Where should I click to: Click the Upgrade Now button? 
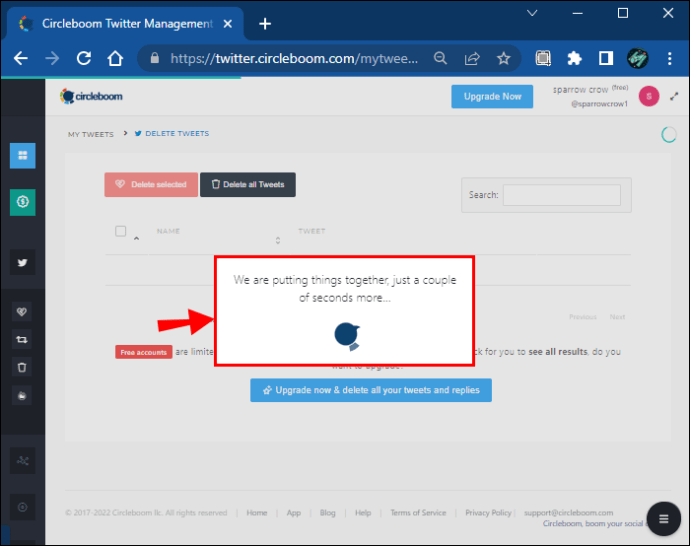492,96
